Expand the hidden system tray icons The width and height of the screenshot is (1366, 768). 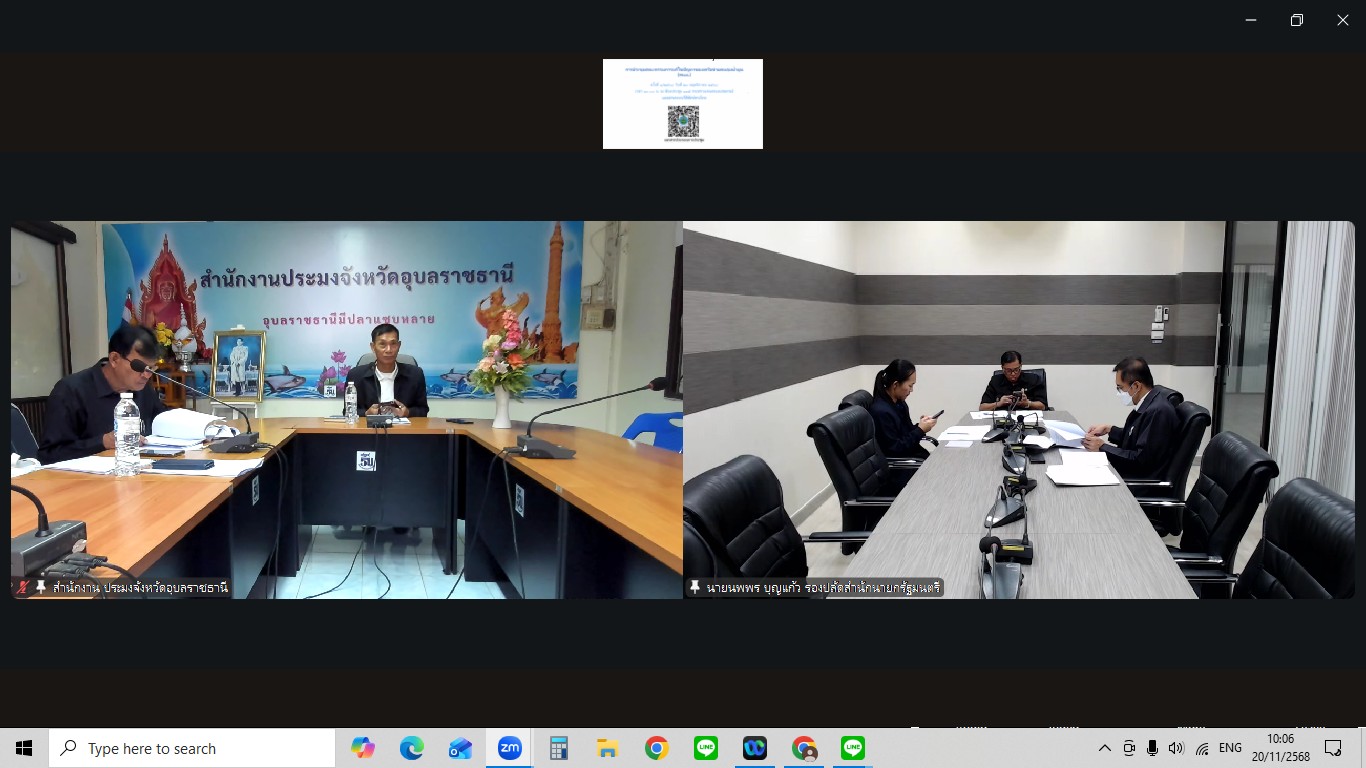1105,748
